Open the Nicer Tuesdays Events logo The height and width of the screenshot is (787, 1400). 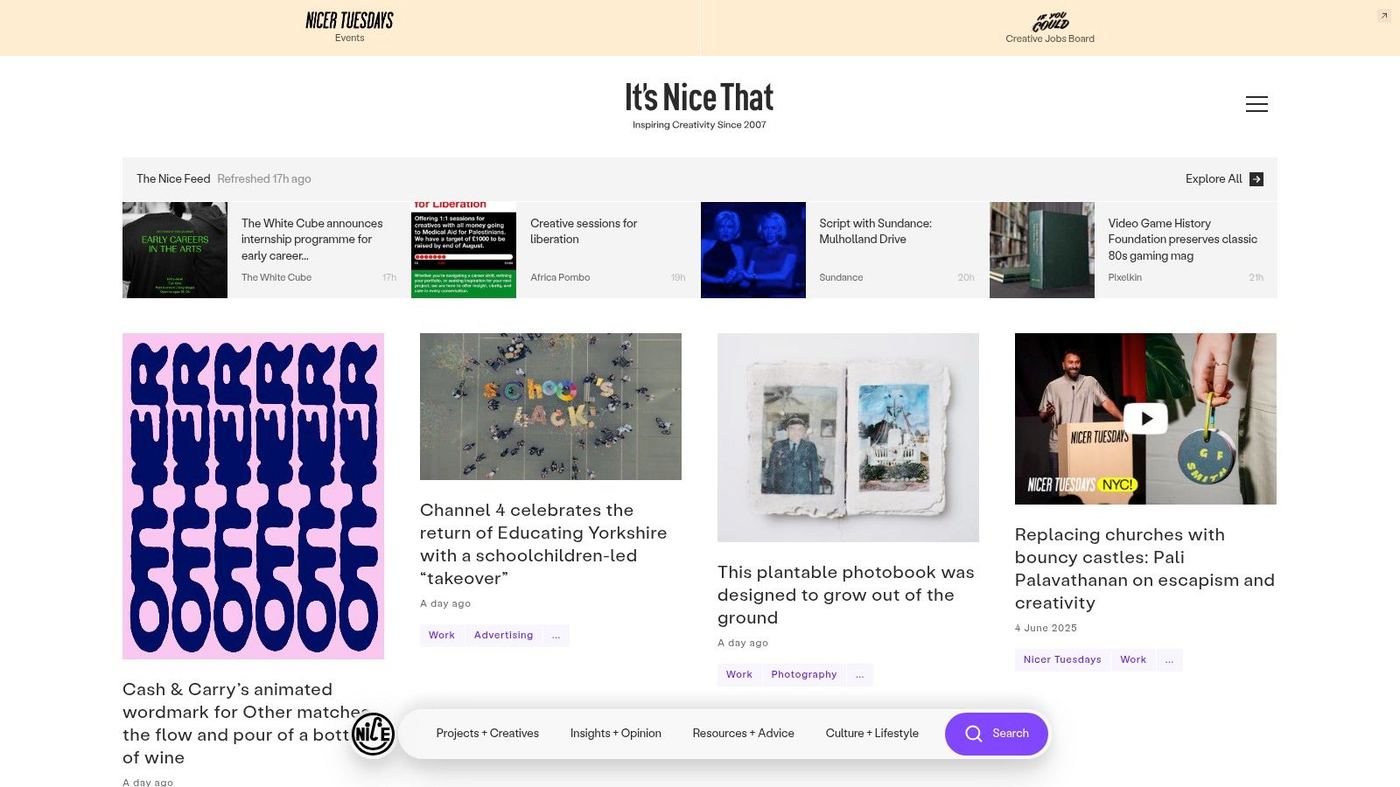click(x=349, y=27)
